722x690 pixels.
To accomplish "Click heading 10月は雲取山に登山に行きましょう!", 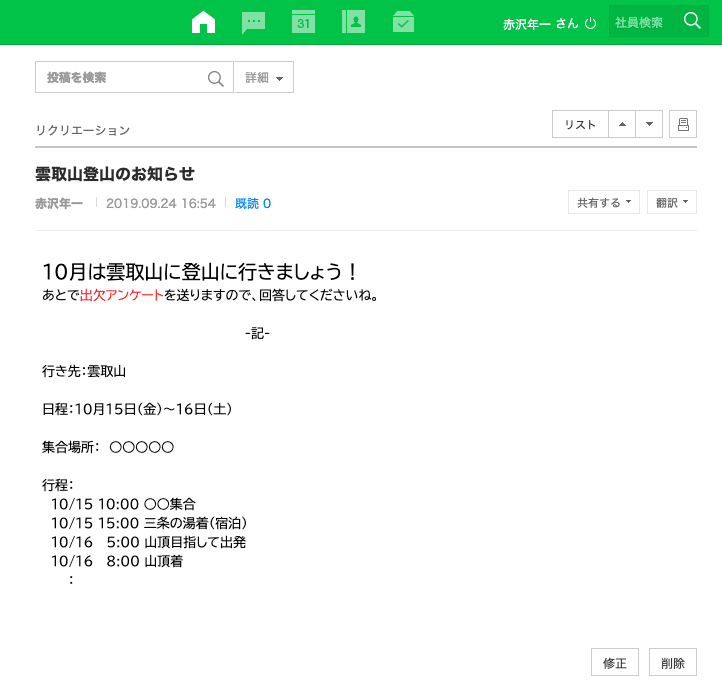I will pos(200,272).
